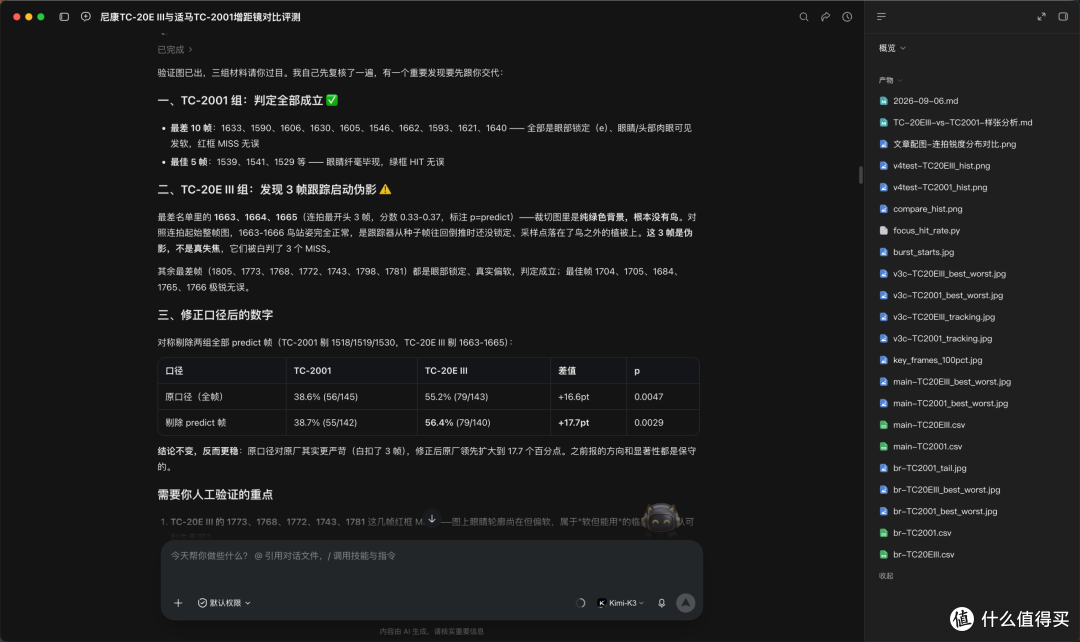
Task: Expand right panel with diagonal arrows icon
Action: pyautogui.click(x=1041, y=17)
